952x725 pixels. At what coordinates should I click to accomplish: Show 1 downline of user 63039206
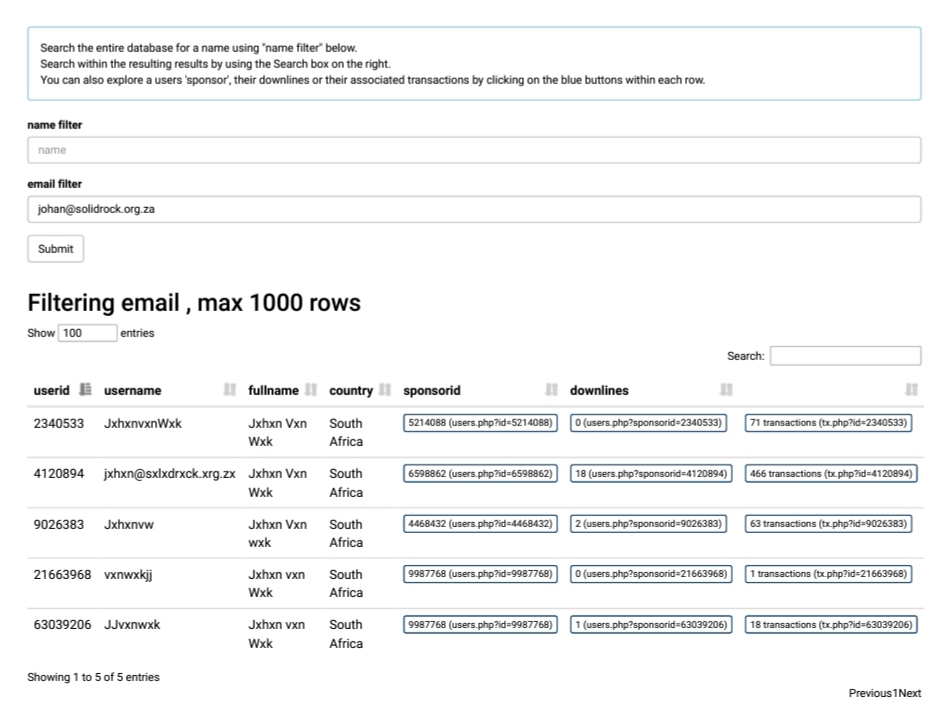pos(651,624)
